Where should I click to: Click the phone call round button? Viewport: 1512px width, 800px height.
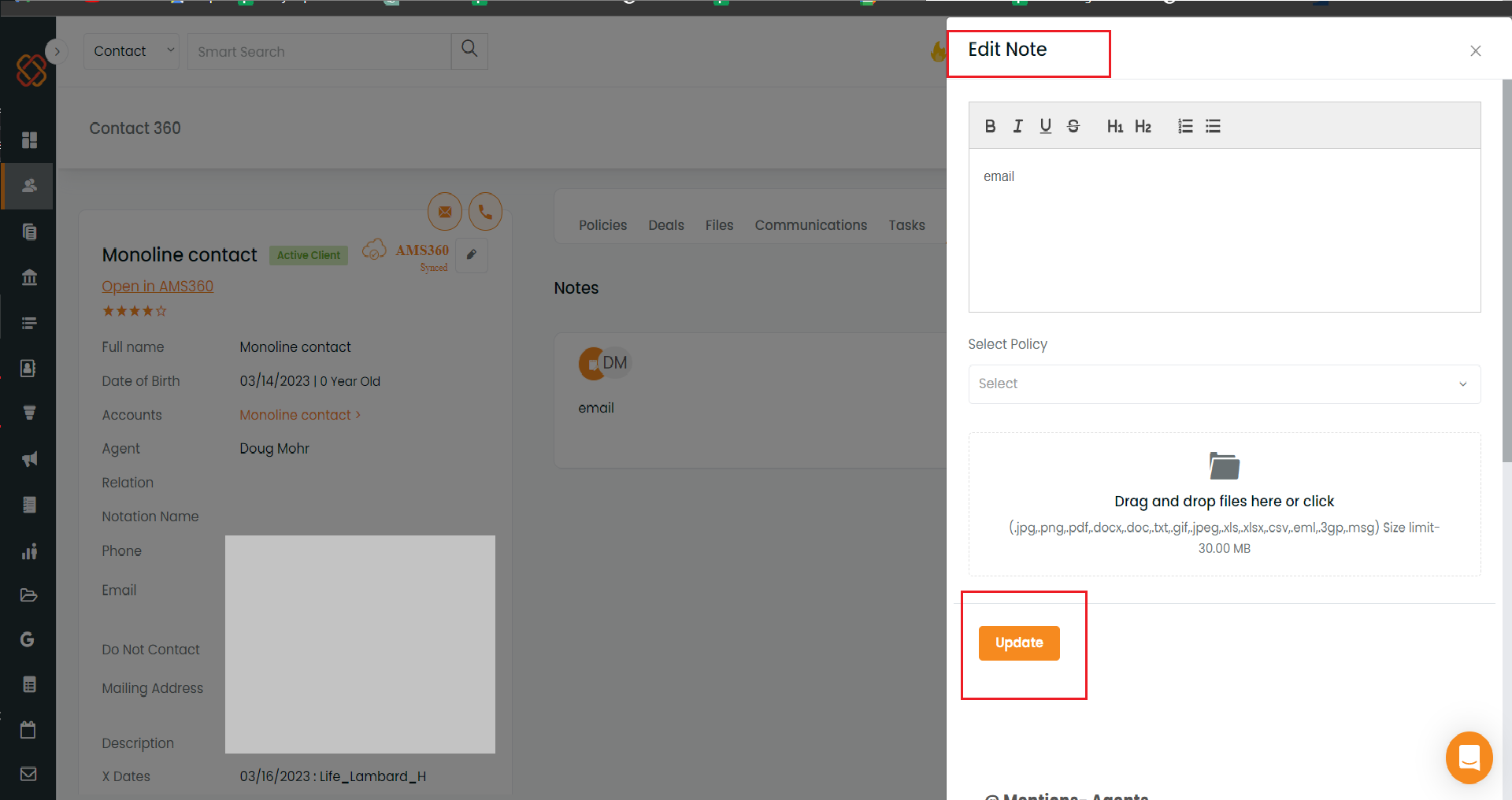pos(485,212)
